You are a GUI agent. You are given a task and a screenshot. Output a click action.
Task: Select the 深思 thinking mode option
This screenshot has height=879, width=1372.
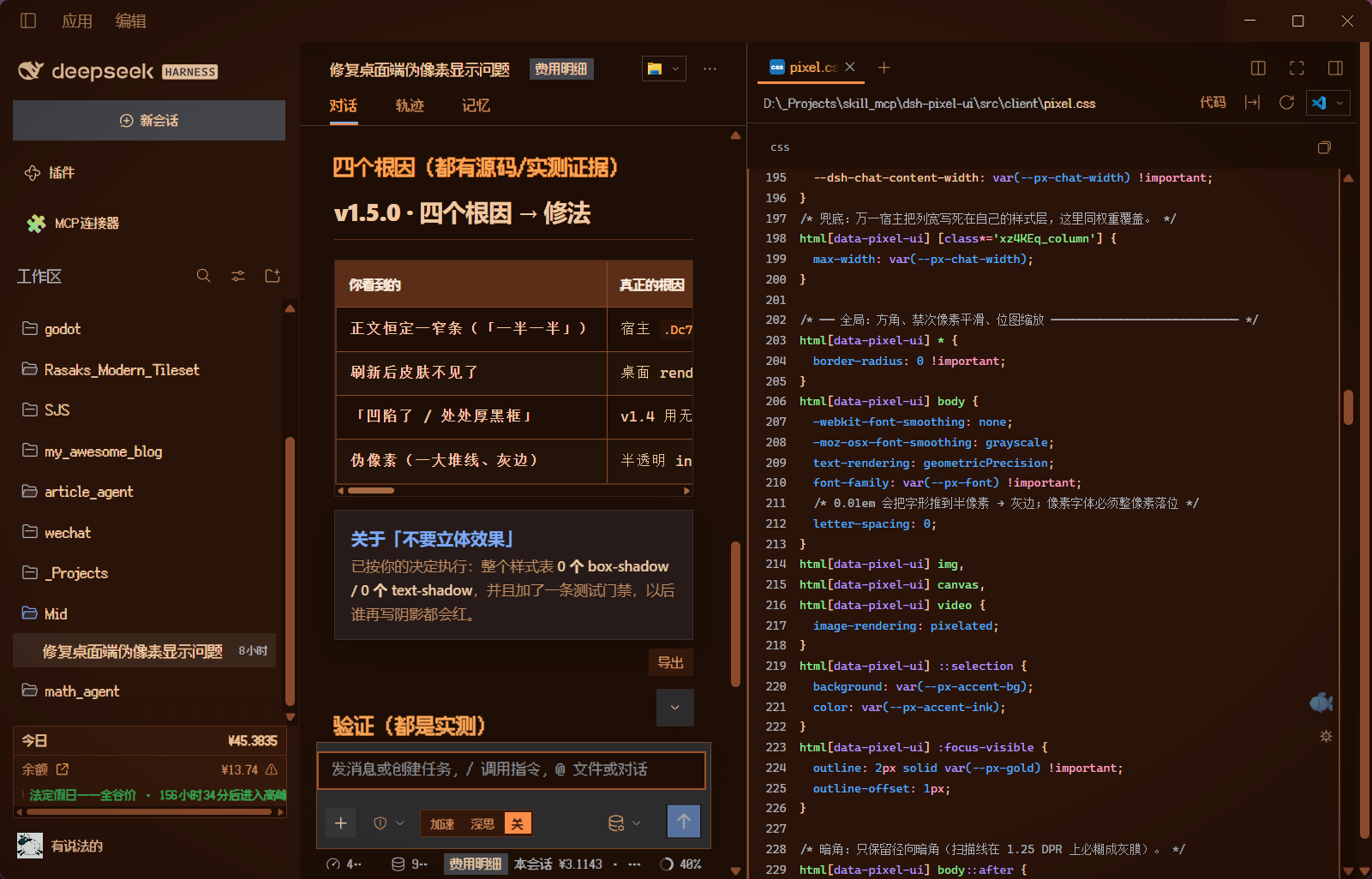[482, 824]
